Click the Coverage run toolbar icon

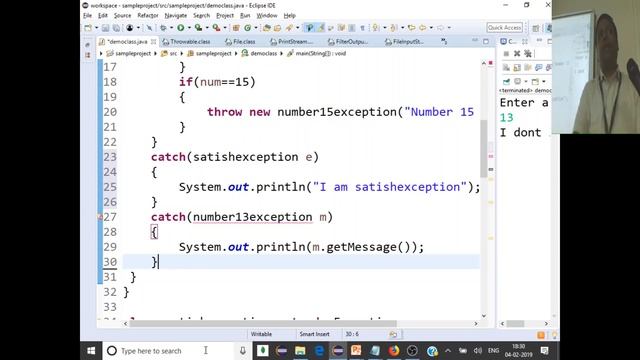pyautogui.click(x=198, y=28)
